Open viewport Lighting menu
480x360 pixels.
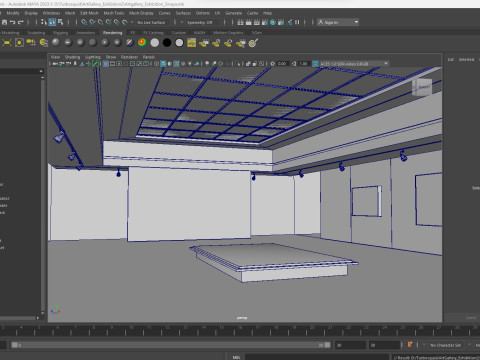pyautogui.click(x=93, y=57)
